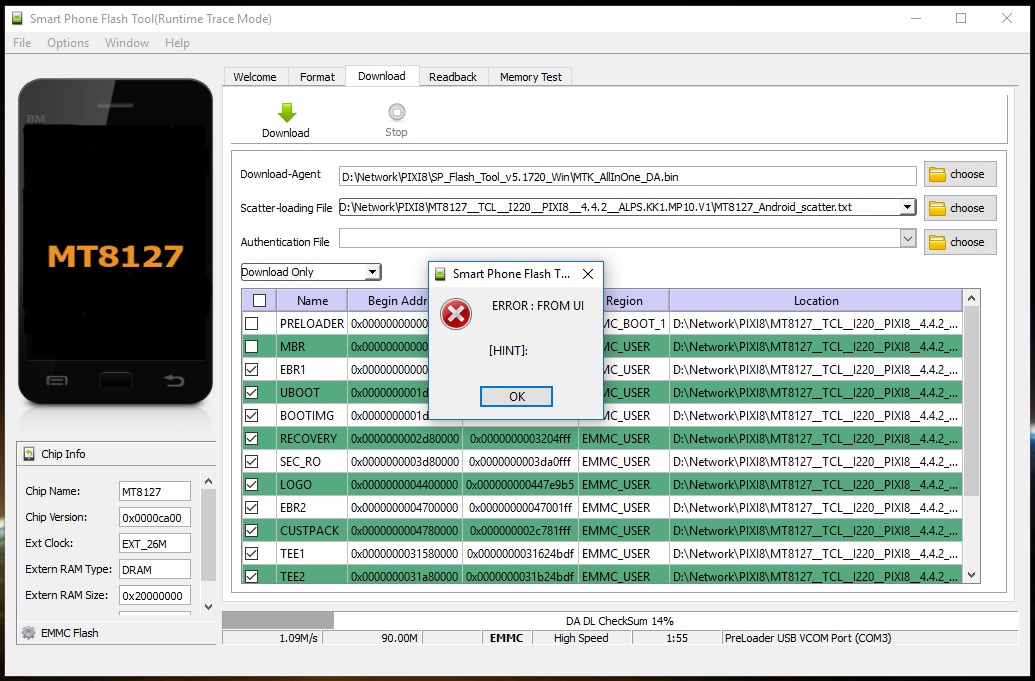Switch to the Memory Test tab
The height and width of the screenshot is (681, 1035).
click(531, 77)
